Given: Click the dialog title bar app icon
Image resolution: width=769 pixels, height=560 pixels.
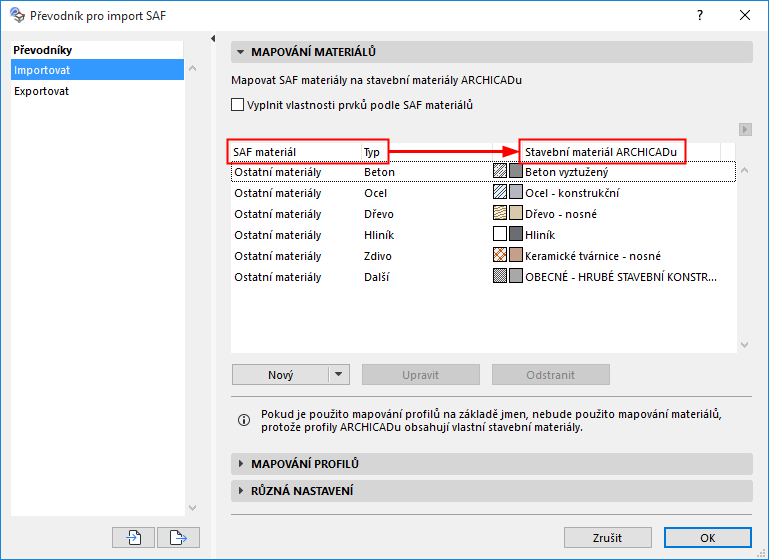Looking at the screenshot, I should [x=17, y=15].
